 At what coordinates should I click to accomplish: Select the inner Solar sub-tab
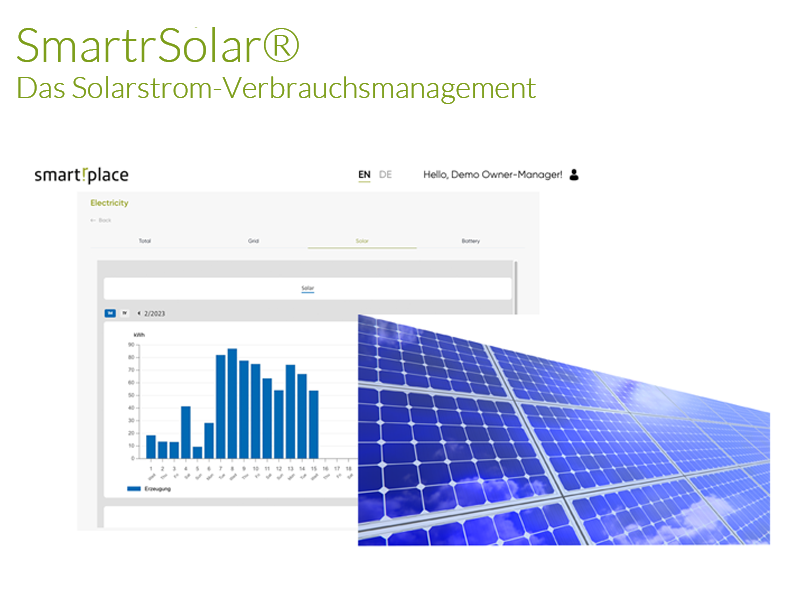coord(308,288)
